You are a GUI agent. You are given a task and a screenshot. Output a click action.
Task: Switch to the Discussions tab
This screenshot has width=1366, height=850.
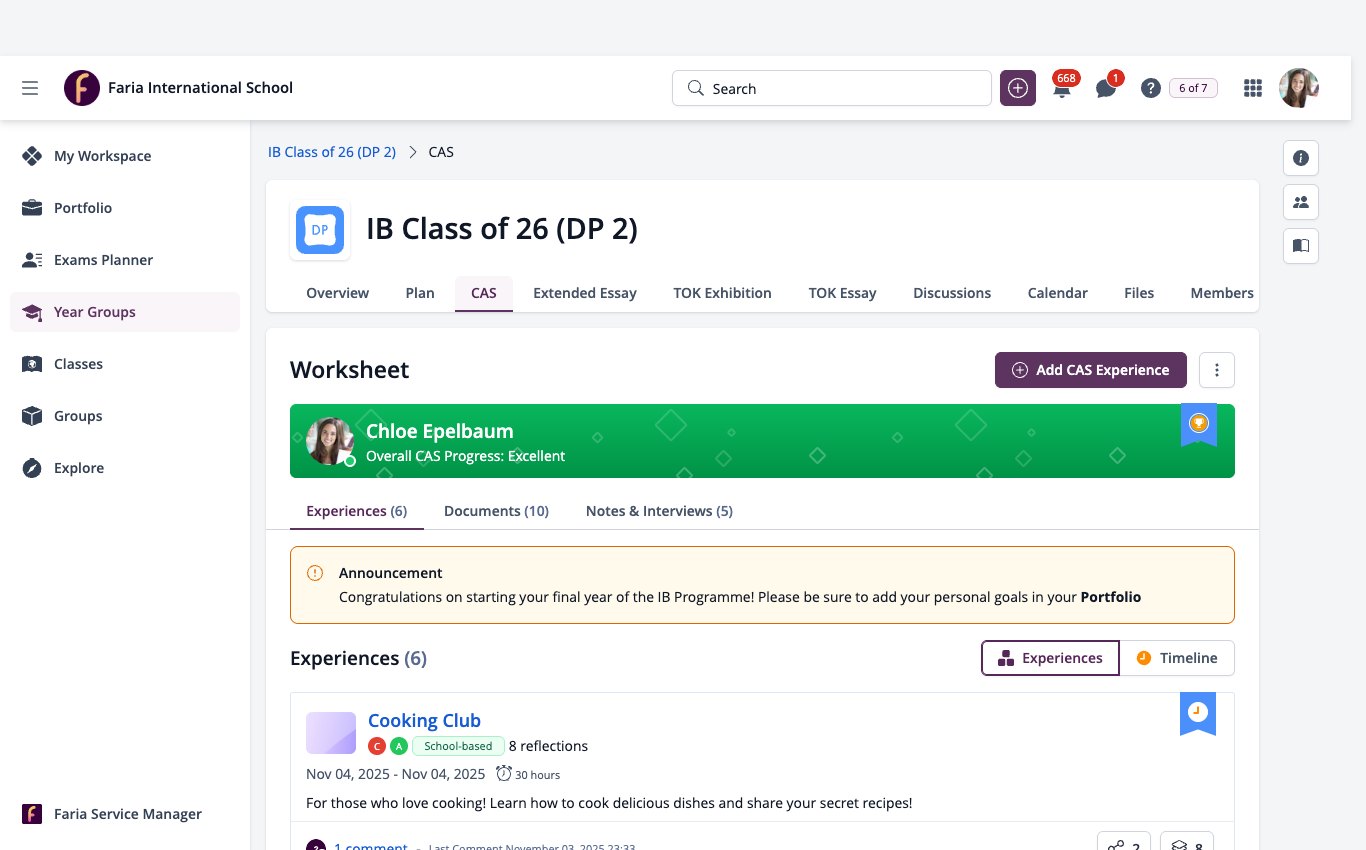[952, 293]
